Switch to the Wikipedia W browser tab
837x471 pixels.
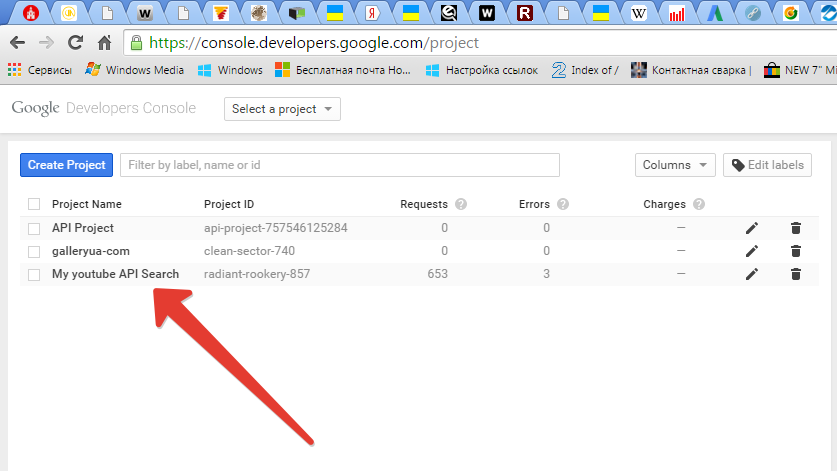click(x=638, y=13)
